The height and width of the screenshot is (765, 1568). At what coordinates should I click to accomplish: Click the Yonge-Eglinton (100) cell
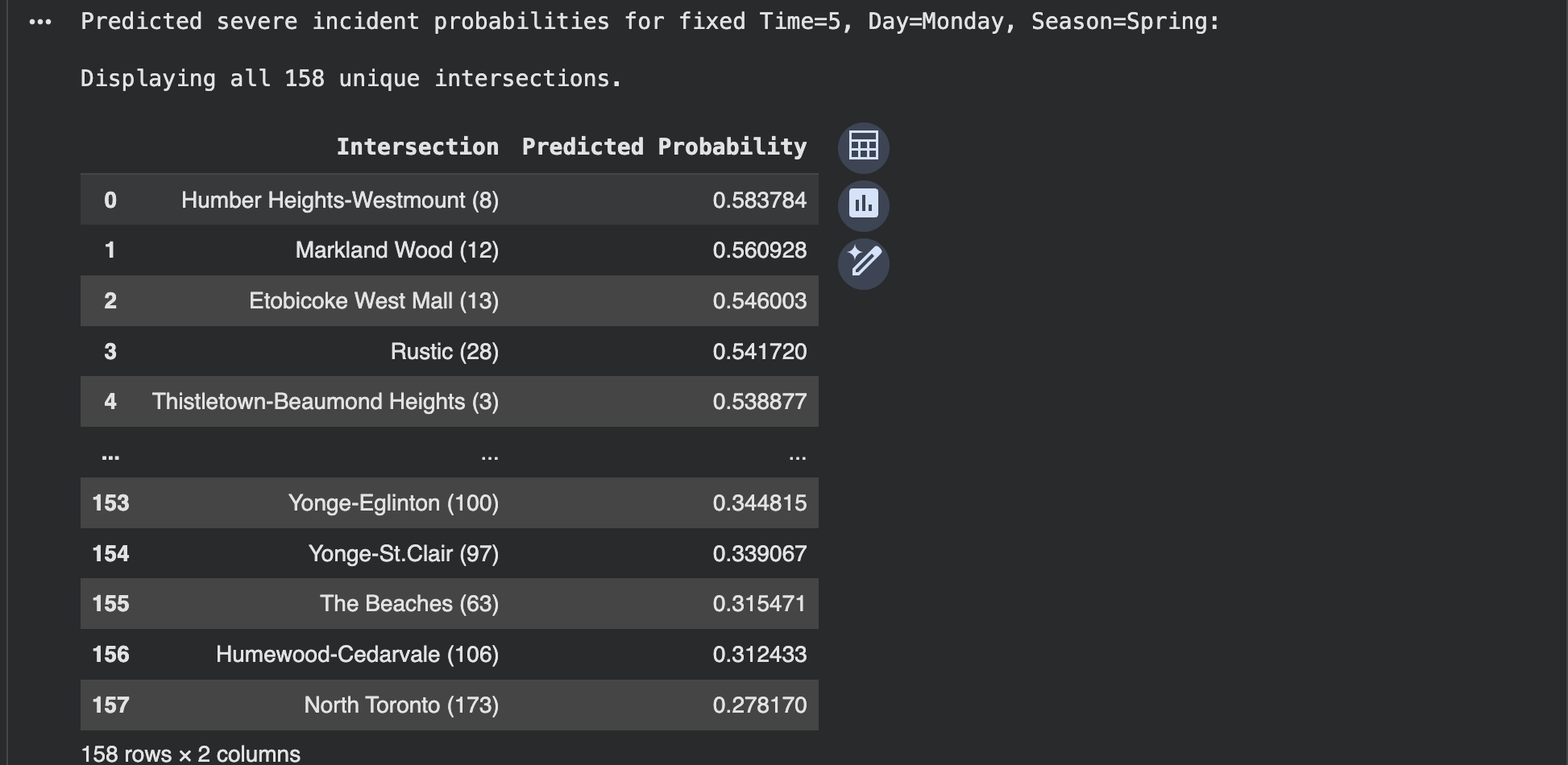(393, 503)
